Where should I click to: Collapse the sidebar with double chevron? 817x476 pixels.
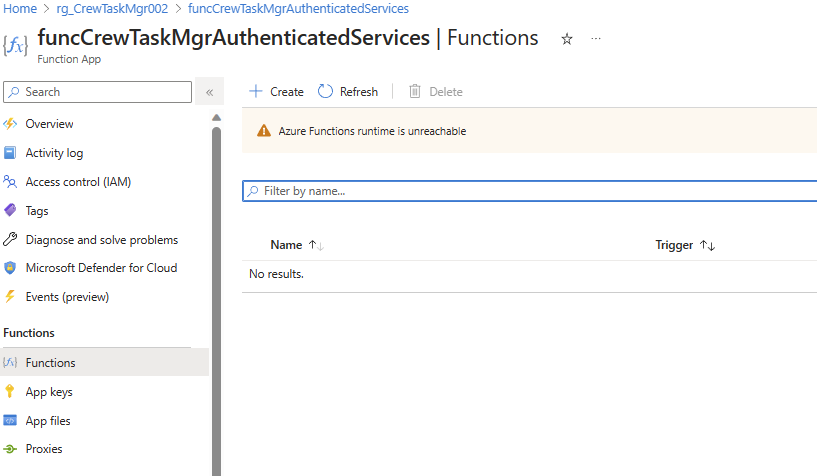(x=209, y=92)
